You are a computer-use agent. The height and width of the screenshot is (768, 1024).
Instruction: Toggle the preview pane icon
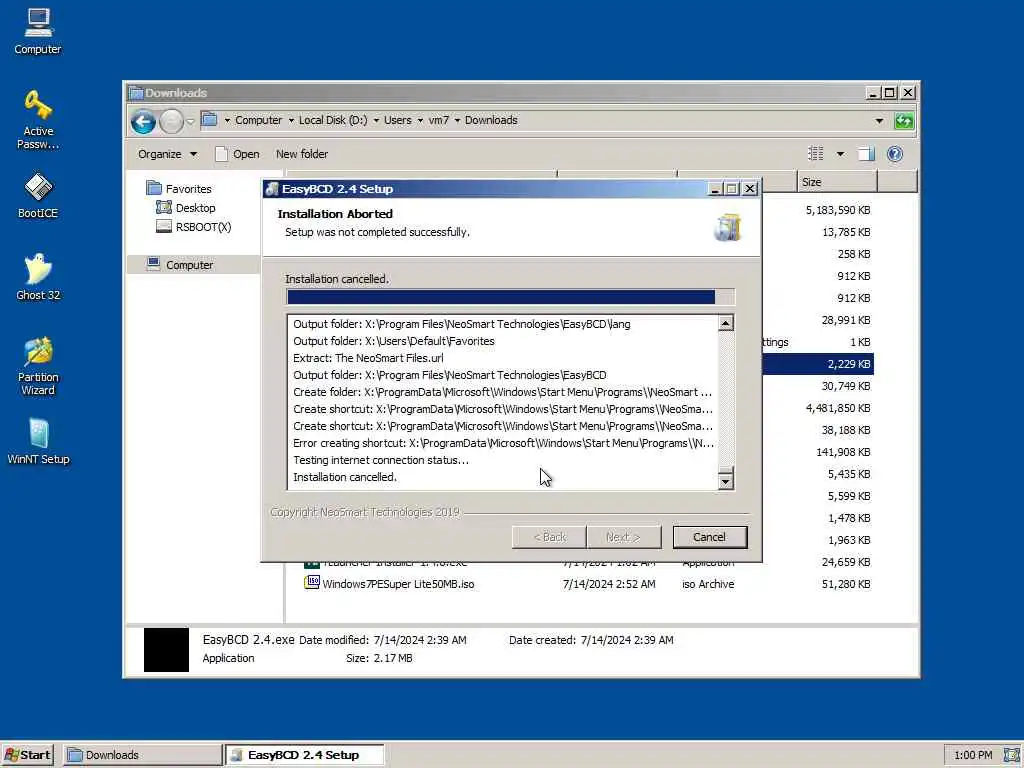pos(866,154)
